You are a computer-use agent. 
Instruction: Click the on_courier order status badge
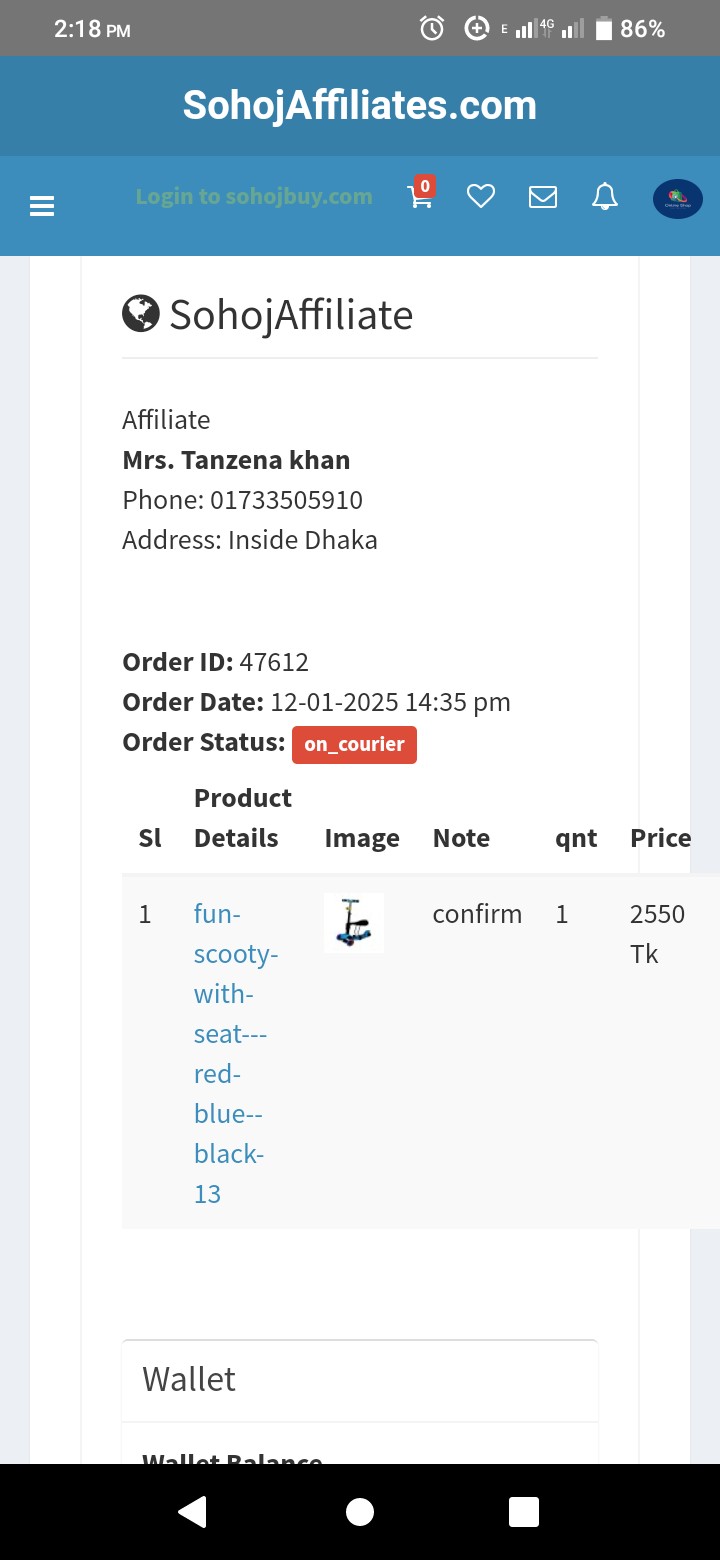(354, 744)
